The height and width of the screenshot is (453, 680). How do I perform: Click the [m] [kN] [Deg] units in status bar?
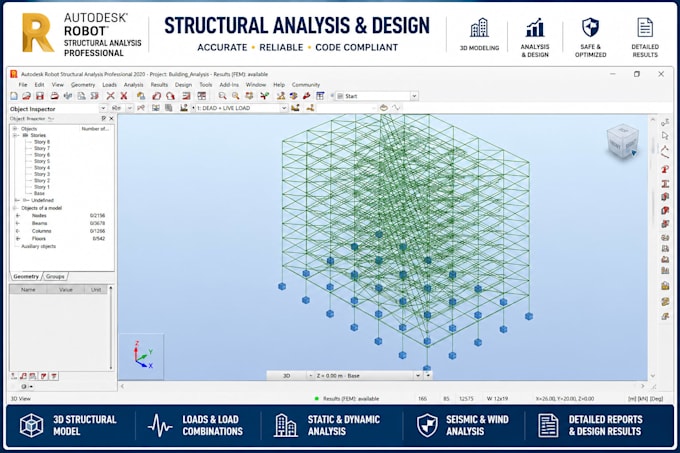(645, 398)
